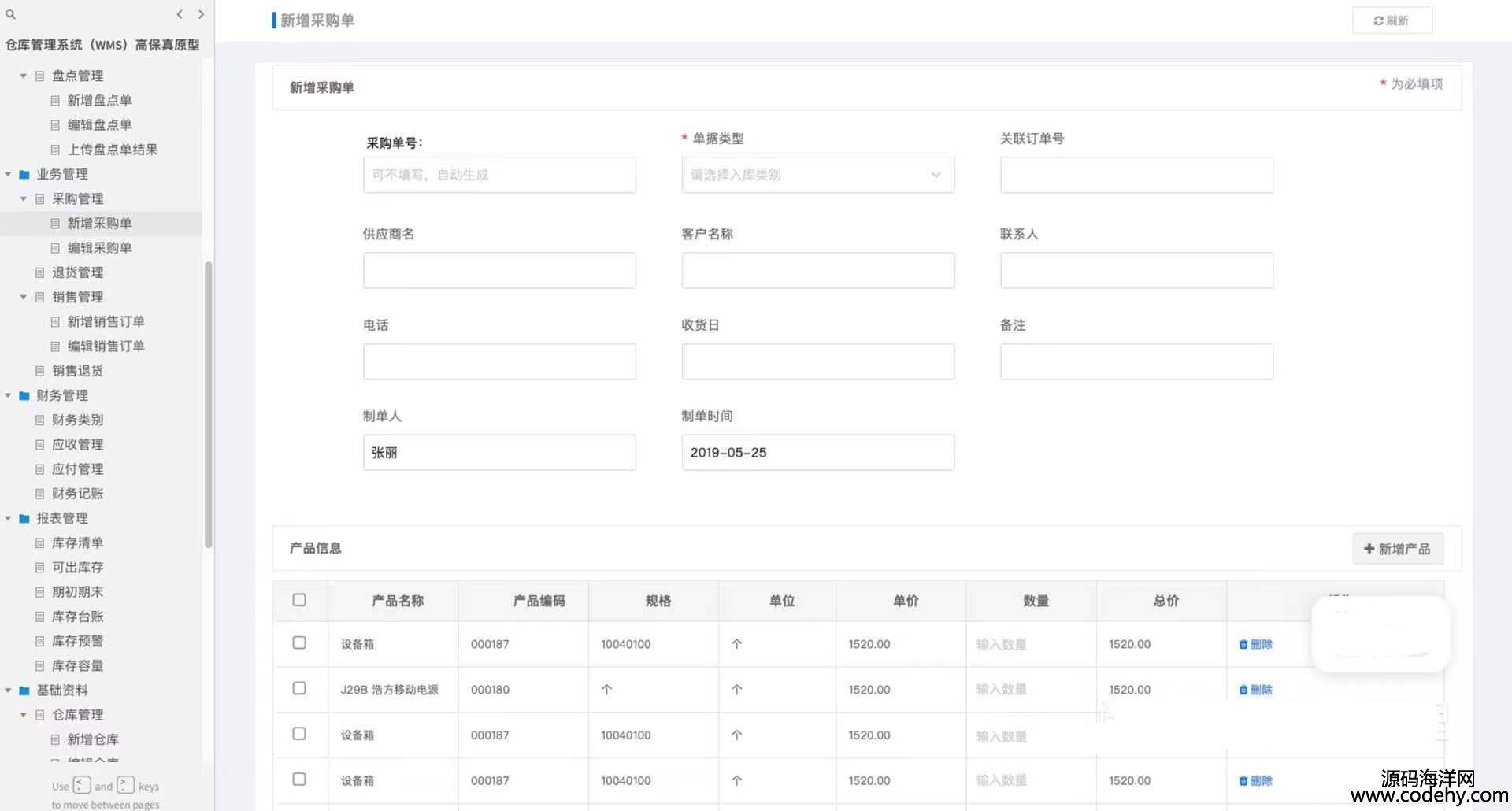Open 编辑销售订单 page in sidebar

(106, 346)
